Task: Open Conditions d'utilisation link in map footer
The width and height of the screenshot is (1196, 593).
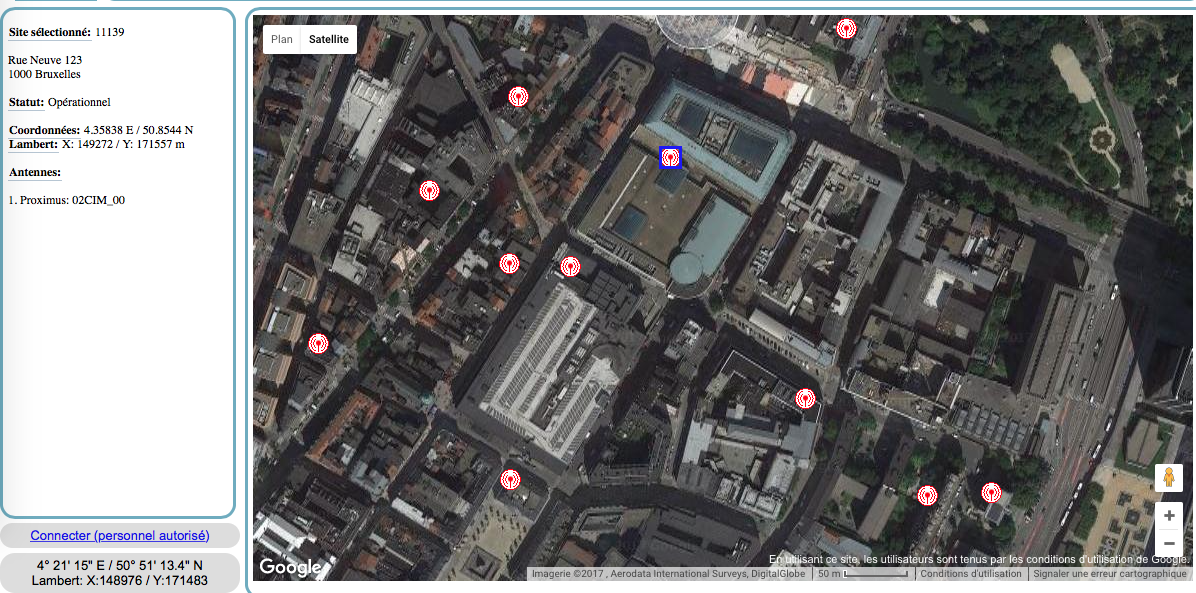Action: click(x=971, y=574)
